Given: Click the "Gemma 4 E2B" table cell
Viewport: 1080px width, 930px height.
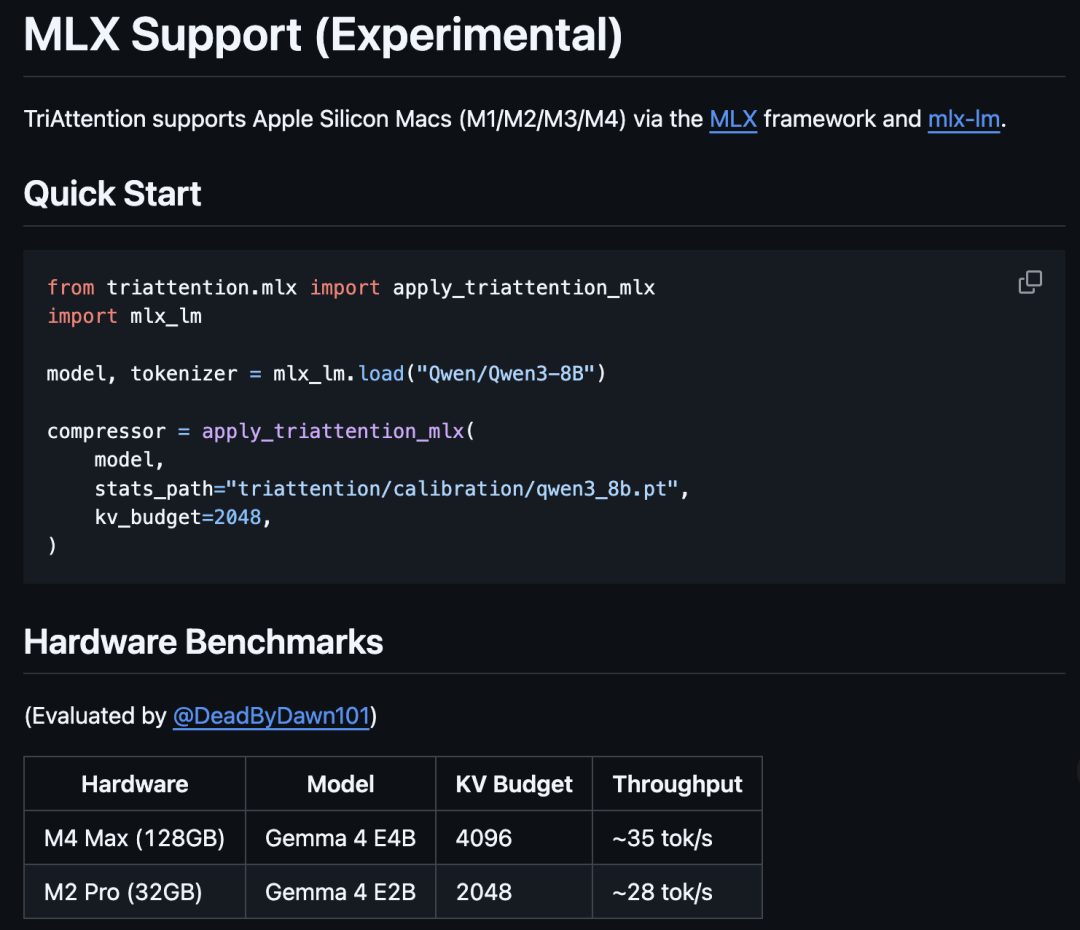Looking at the screenshot, I should [x=340, y=892].
